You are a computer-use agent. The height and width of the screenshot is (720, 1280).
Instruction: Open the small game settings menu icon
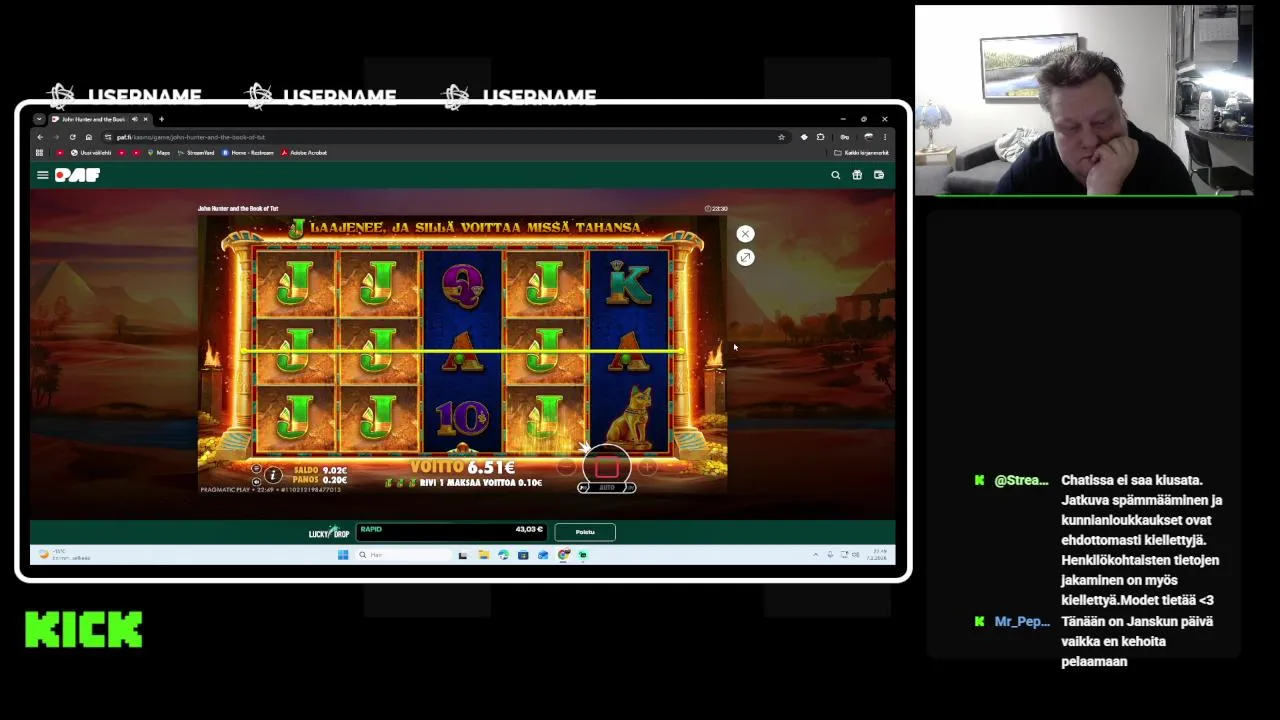click(x=256, y=469)
